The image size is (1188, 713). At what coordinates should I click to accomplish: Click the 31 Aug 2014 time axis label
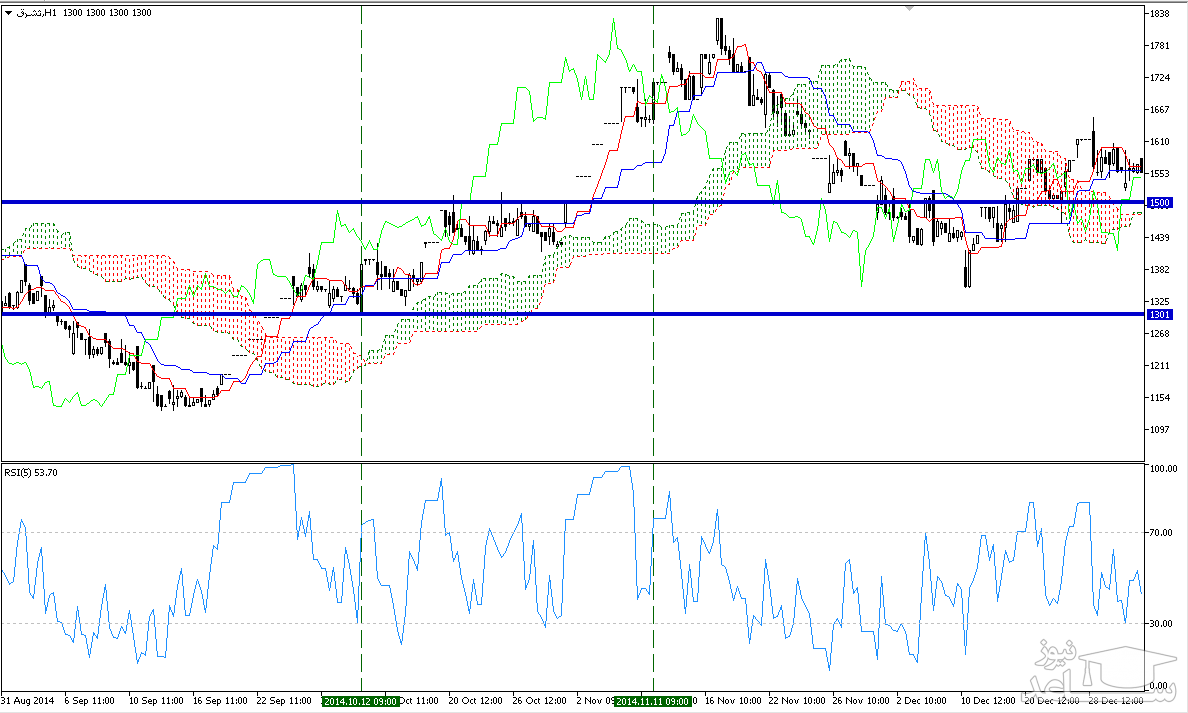pyautogui.click(x=27, y=701)
